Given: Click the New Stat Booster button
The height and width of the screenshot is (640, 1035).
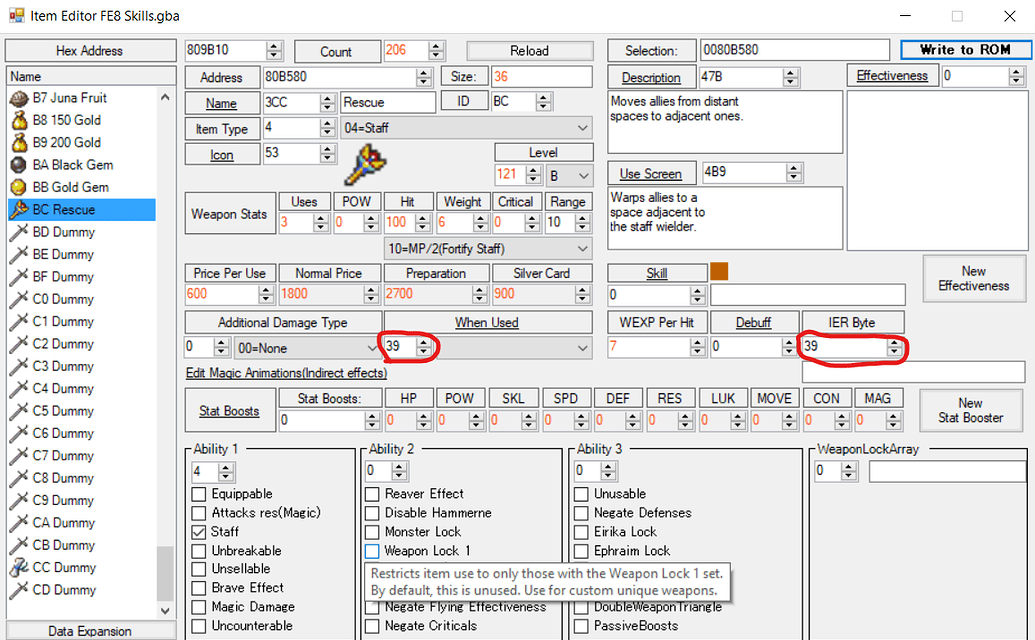Looking at the screenshot, I should tap(970, 410).
